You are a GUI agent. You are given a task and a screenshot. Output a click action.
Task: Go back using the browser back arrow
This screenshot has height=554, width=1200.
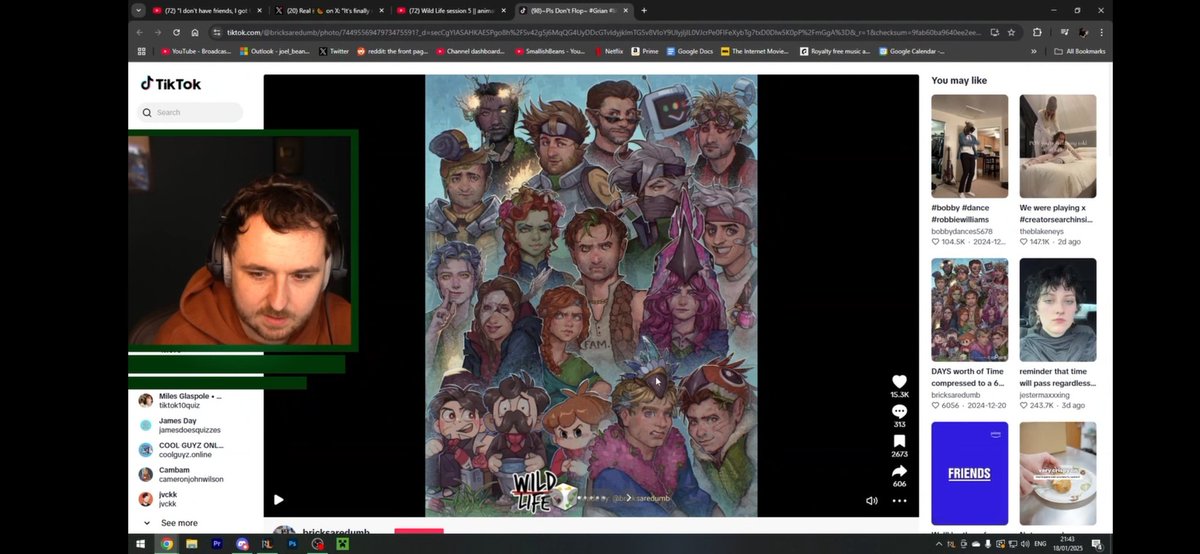point(140,32)
